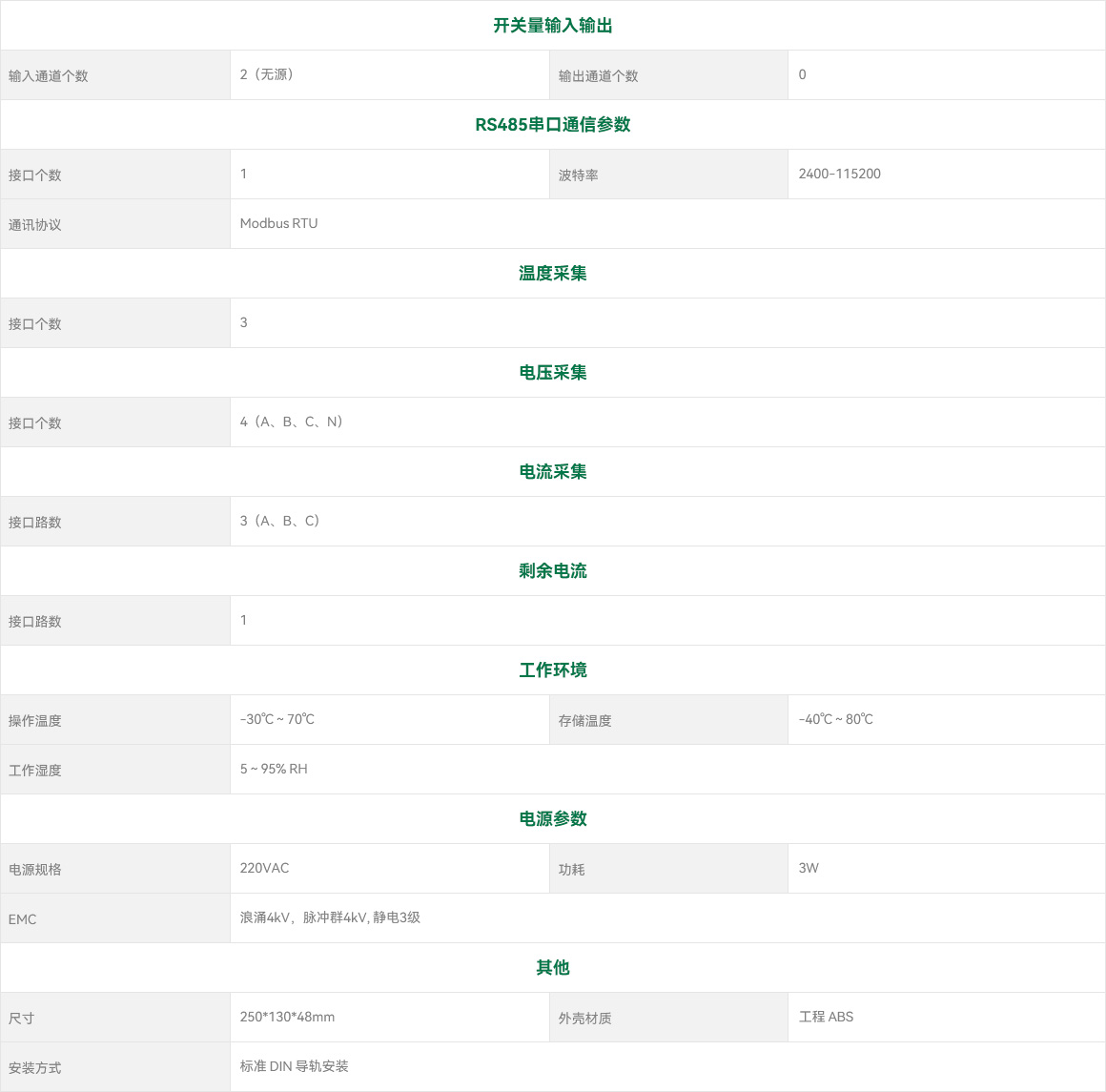The image size is (1106, 1092).
Task: Click the RS485串口通信参数 section heading
Action: point(552,125)
